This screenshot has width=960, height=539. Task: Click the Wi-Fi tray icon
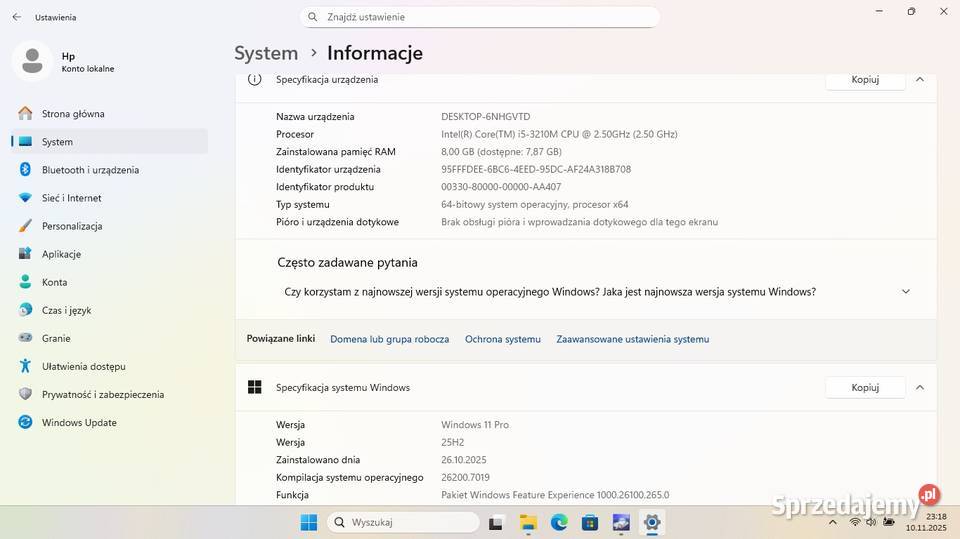click(x=855, y=522)
